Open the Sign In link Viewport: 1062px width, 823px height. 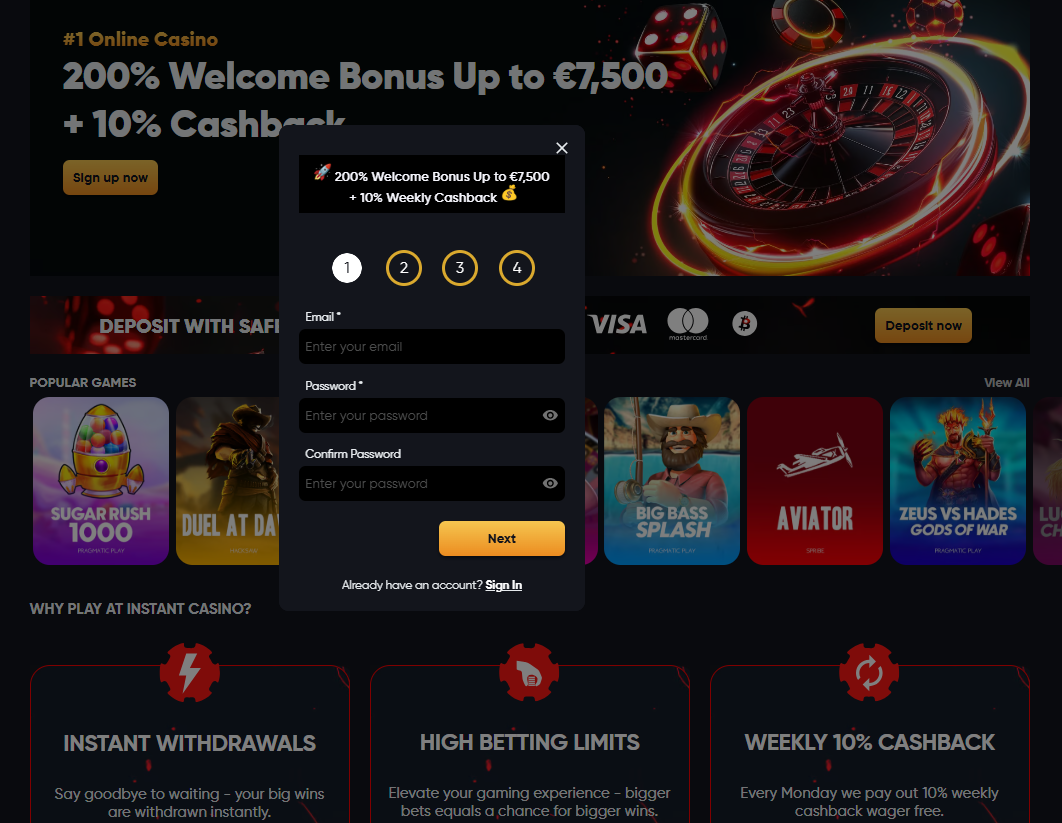pos(503,585)
